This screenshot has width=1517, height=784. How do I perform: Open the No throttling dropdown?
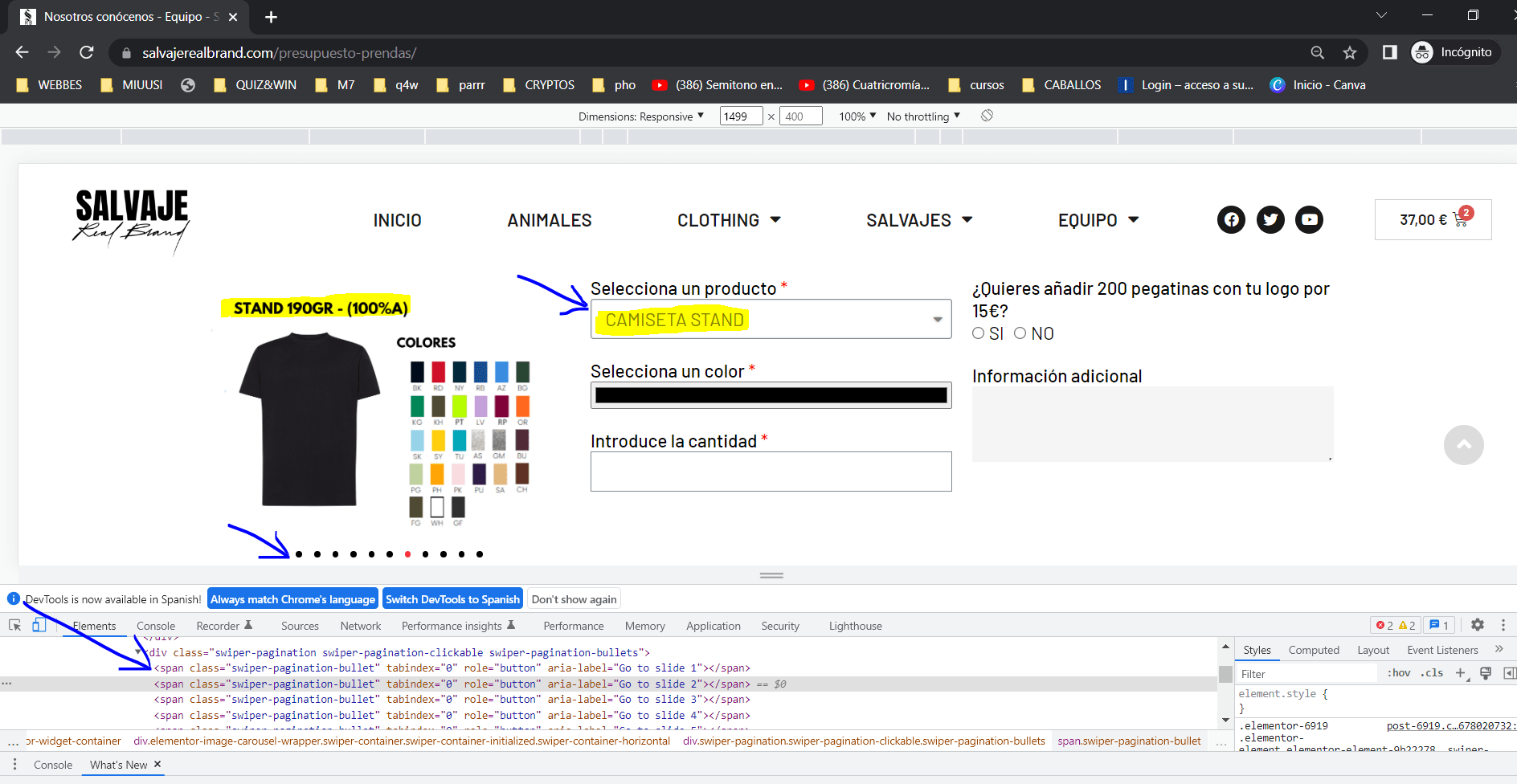[923, 116]
